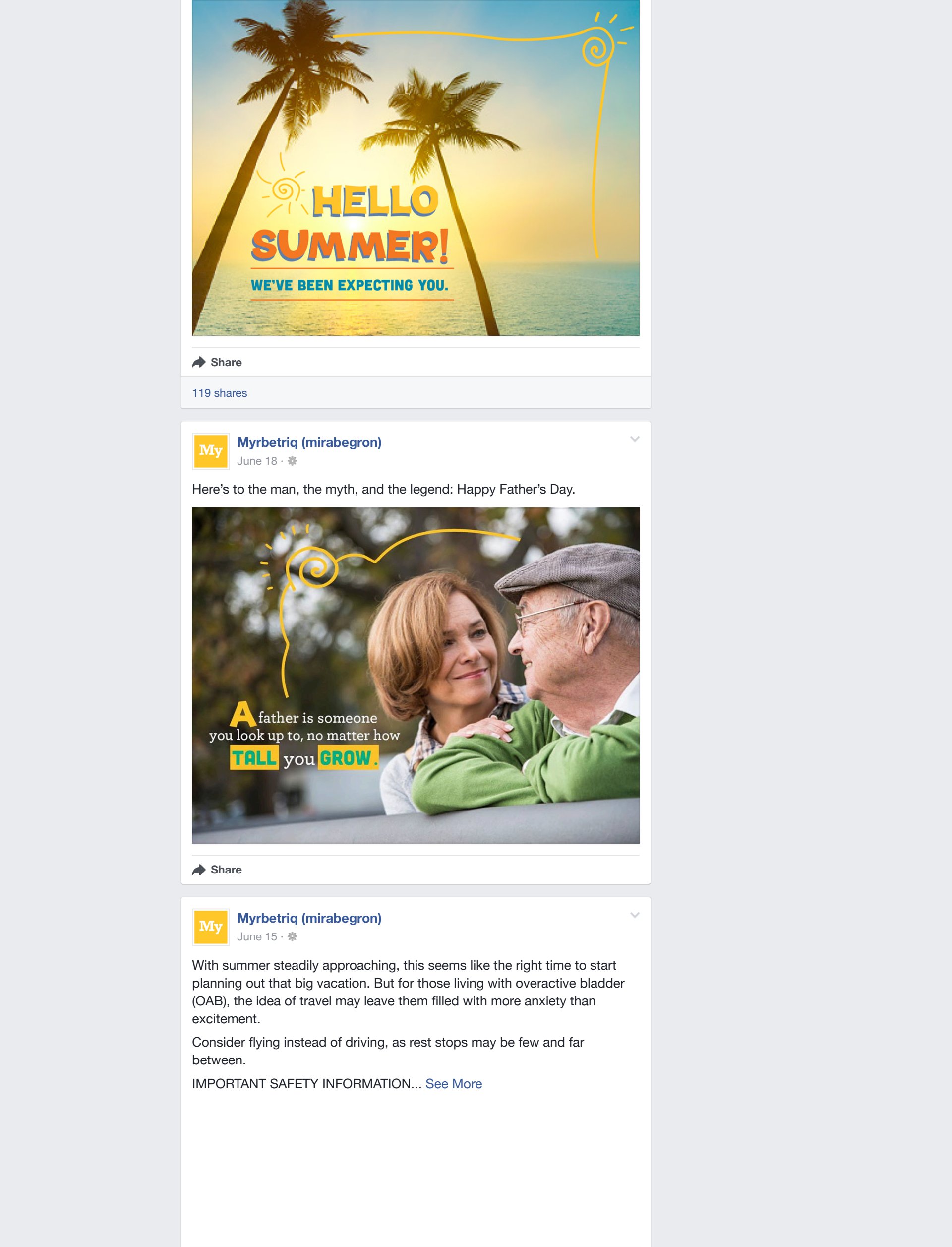Viewport: 952px width, 1247px height.
Task: Open the June 15 post options chevron
Action: [635, 915]
